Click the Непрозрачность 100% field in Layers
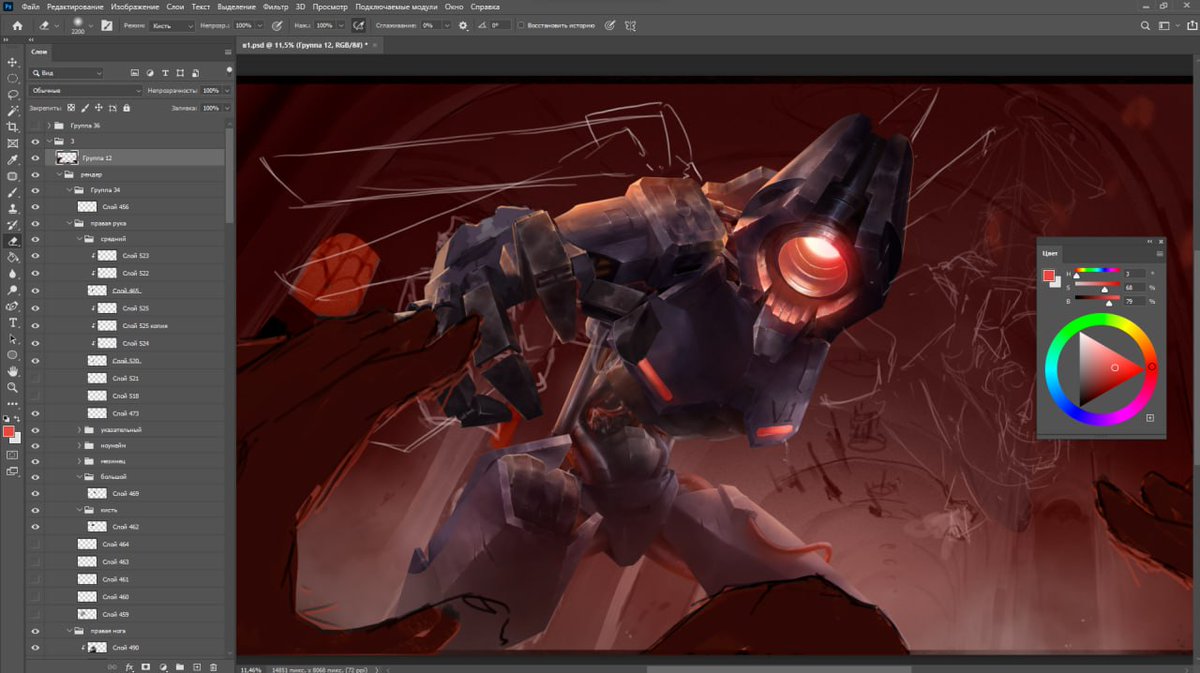The height and width of the screenshot is (673, 1200). pos(213,90)
